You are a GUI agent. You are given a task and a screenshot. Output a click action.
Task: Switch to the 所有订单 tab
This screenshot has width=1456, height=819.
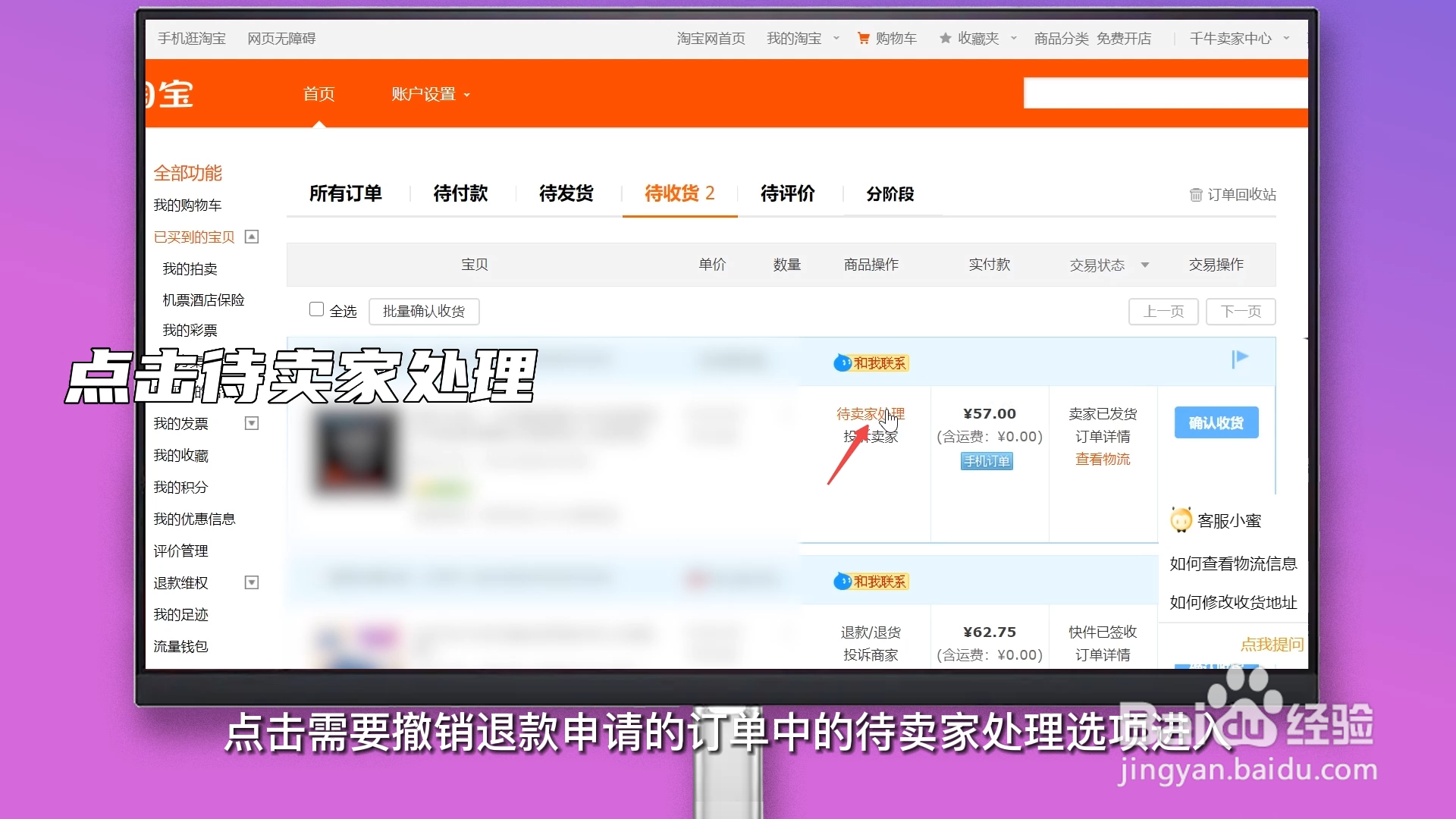pyautogui.click(x=346, y=193)
